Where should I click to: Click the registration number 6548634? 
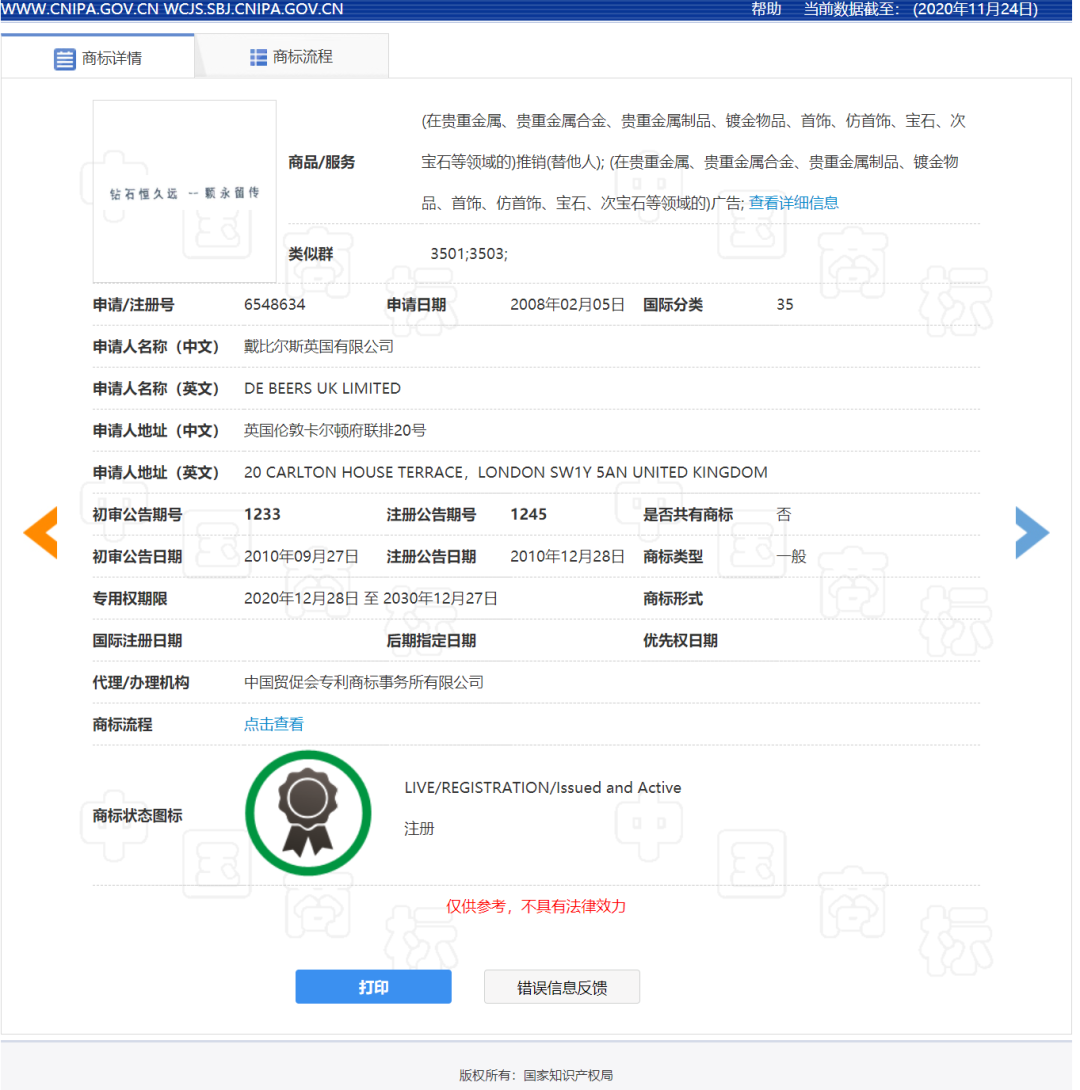click(x=275, y=304)
